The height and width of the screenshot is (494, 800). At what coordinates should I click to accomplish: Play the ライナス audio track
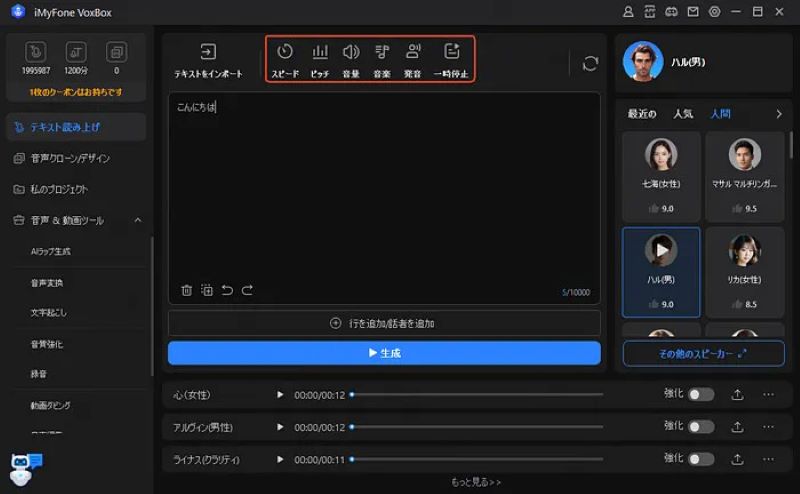(x=280, y=459)
